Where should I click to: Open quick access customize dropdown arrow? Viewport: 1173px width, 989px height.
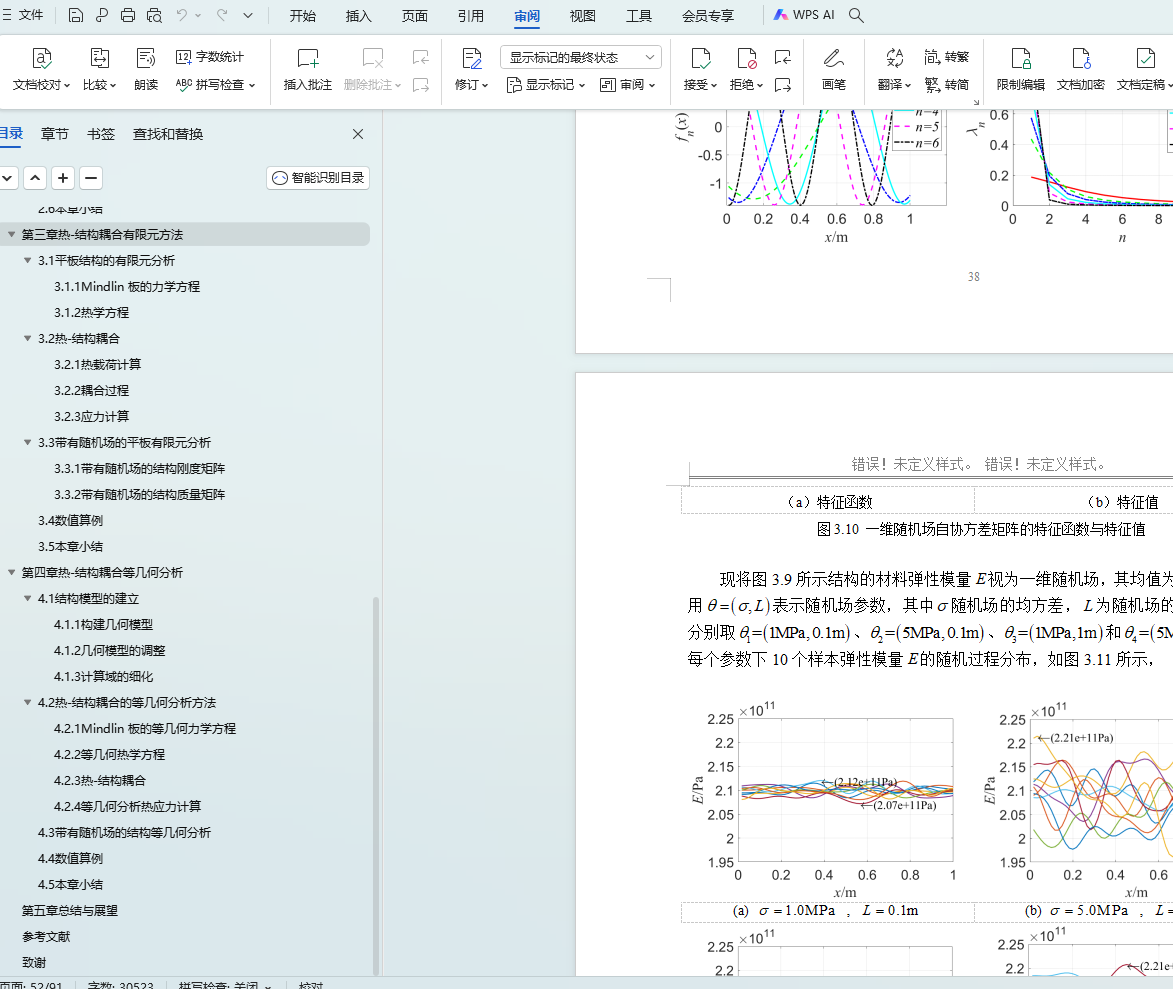[248, 15]
